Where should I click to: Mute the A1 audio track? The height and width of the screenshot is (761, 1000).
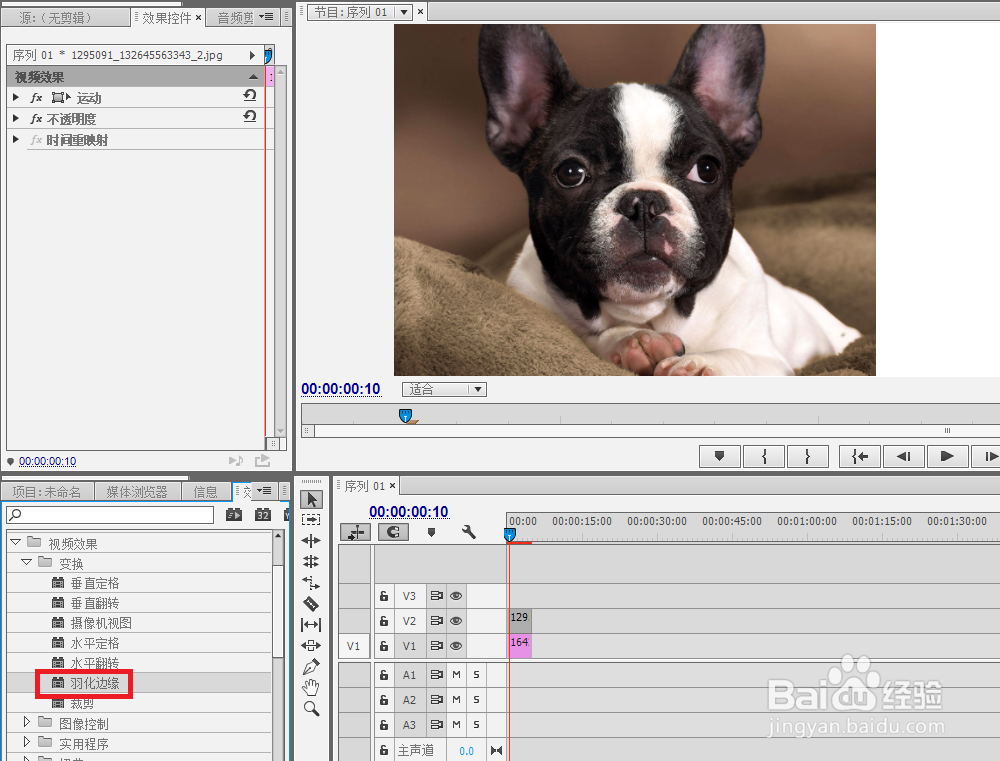[x=456, y=674]
